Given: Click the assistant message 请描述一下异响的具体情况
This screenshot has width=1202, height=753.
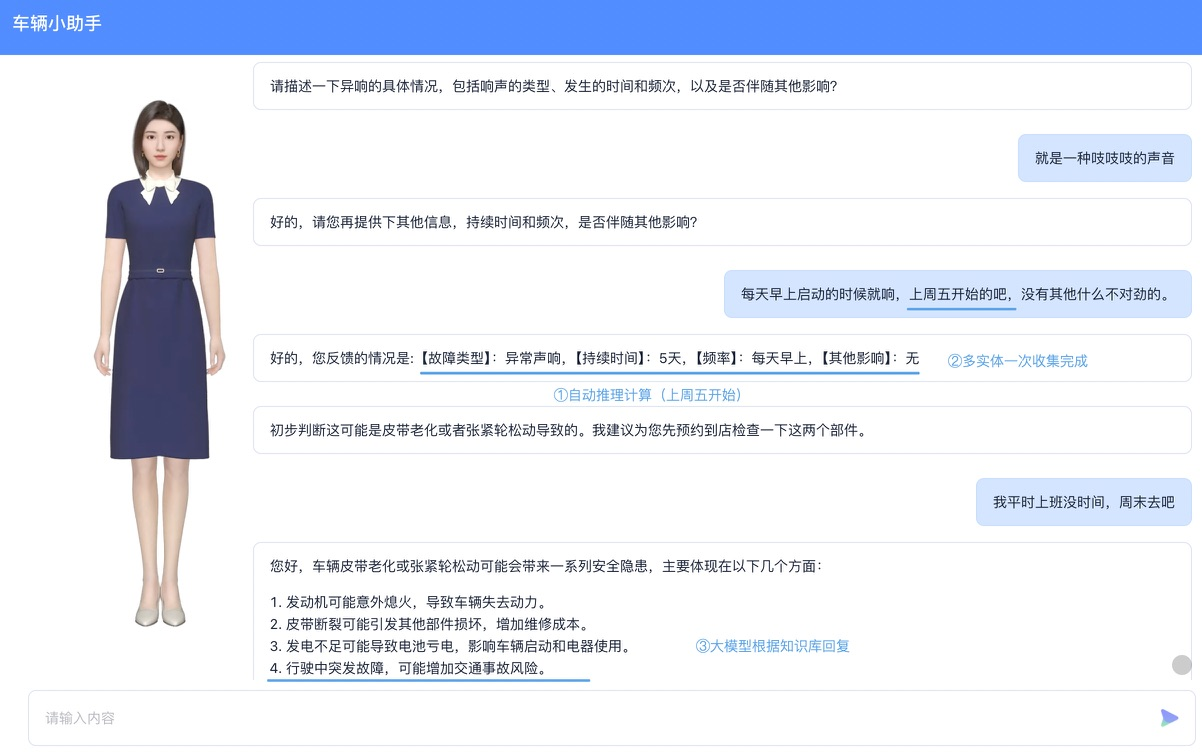Looking at the screenshot, I should coord(722,86).
